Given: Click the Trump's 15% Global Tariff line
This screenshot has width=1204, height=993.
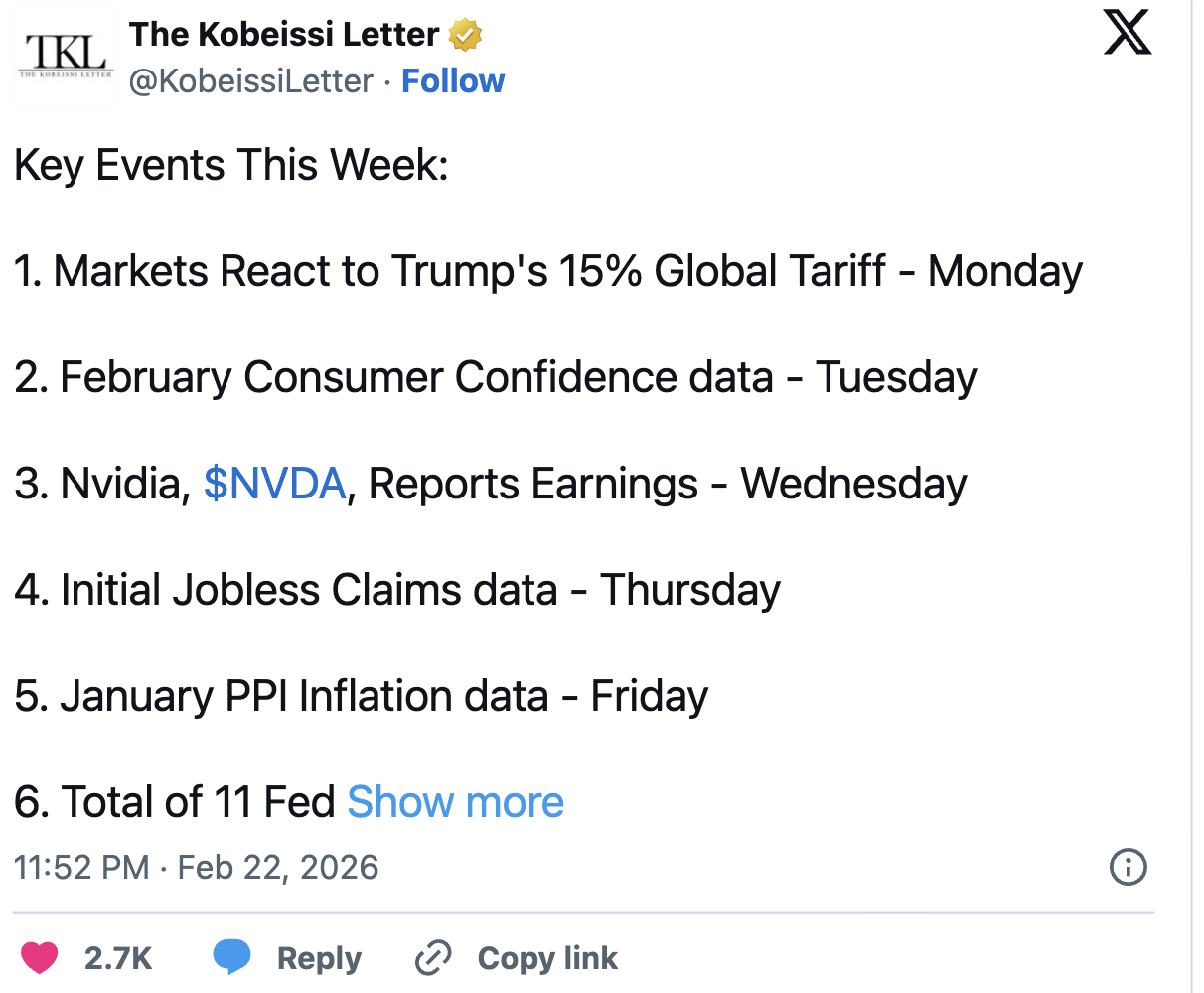Looking at the screenshot, I should coord(547,272).
